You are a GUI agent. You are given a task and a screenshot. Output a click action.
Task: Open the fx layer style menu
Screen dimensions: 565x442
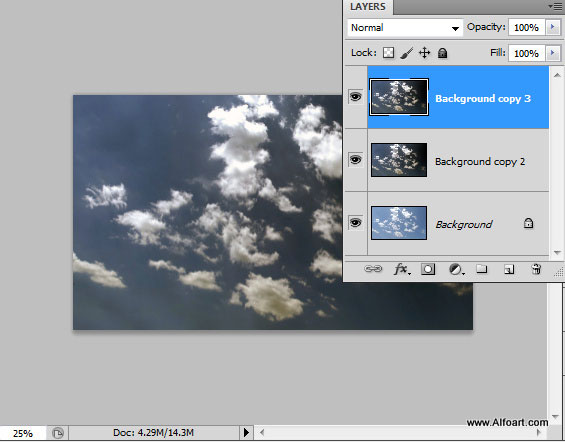click(x=402, y=269)
